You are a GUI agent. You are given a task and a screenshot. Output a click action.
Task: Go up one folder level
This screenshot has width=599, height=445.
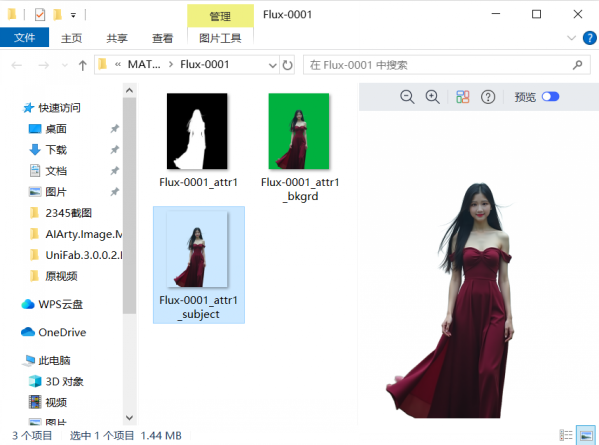click(83, 65)
